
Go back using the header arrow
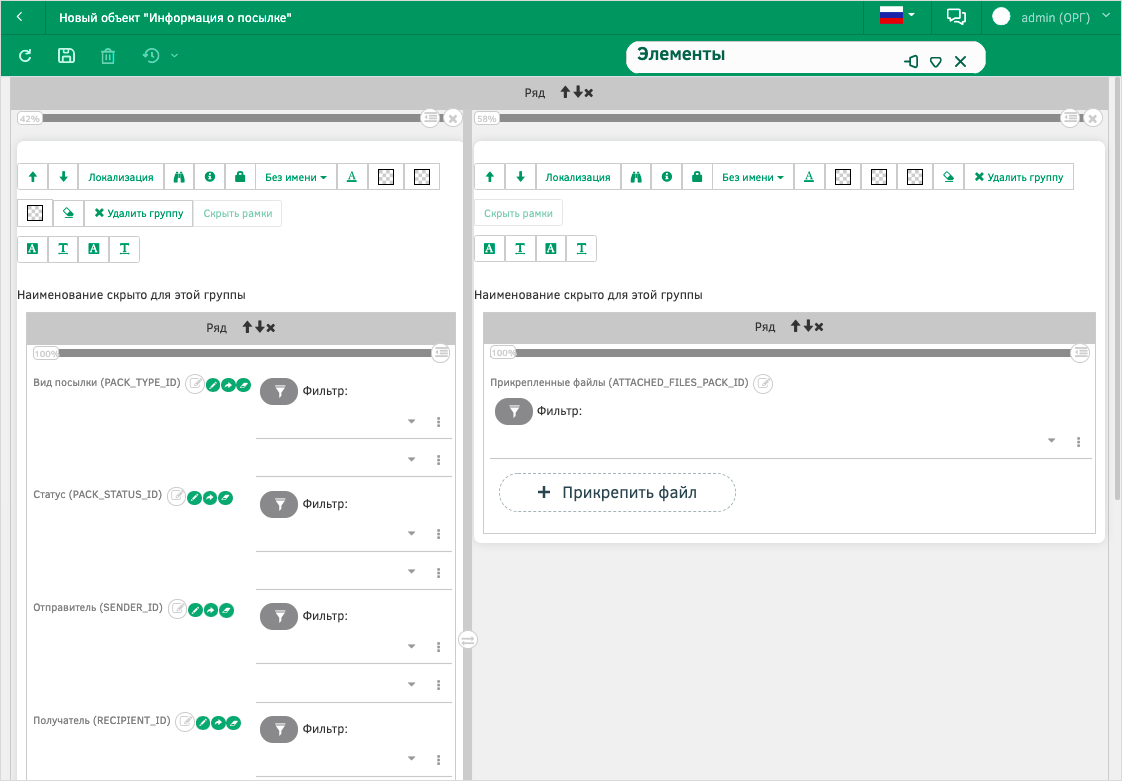19,17
